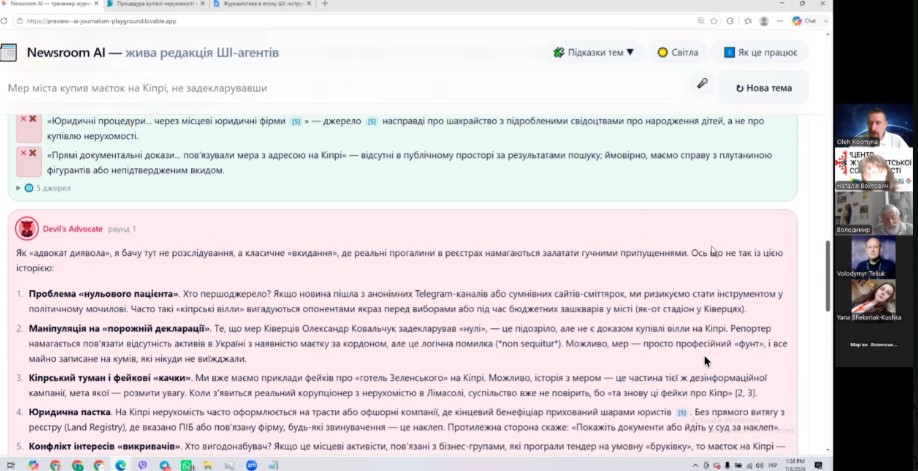Select Yana Shekeriak-Kushka's video thumbnail

click(x=873, y=301)
